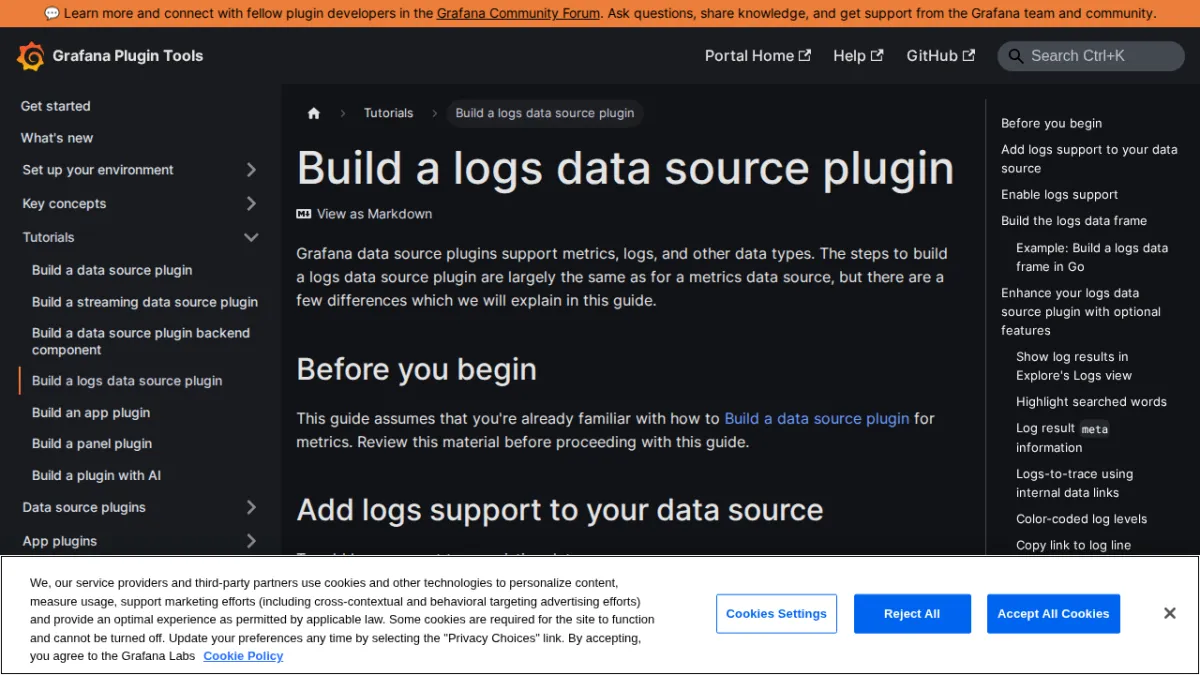Click Cookies Settings button

[776, 613]
